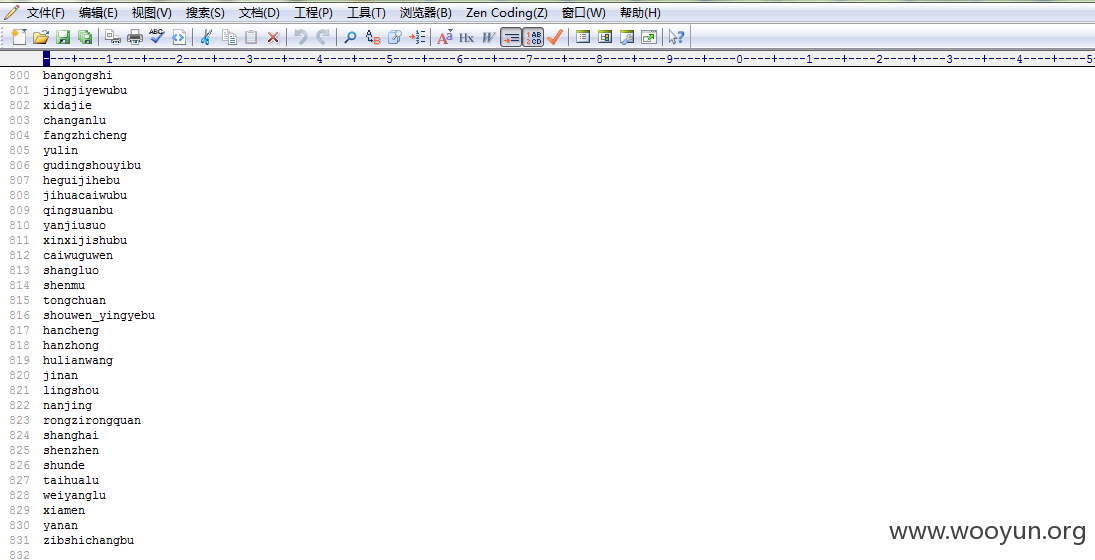
Task: Click the window icon with green arrow
Action: coord(649,37)
